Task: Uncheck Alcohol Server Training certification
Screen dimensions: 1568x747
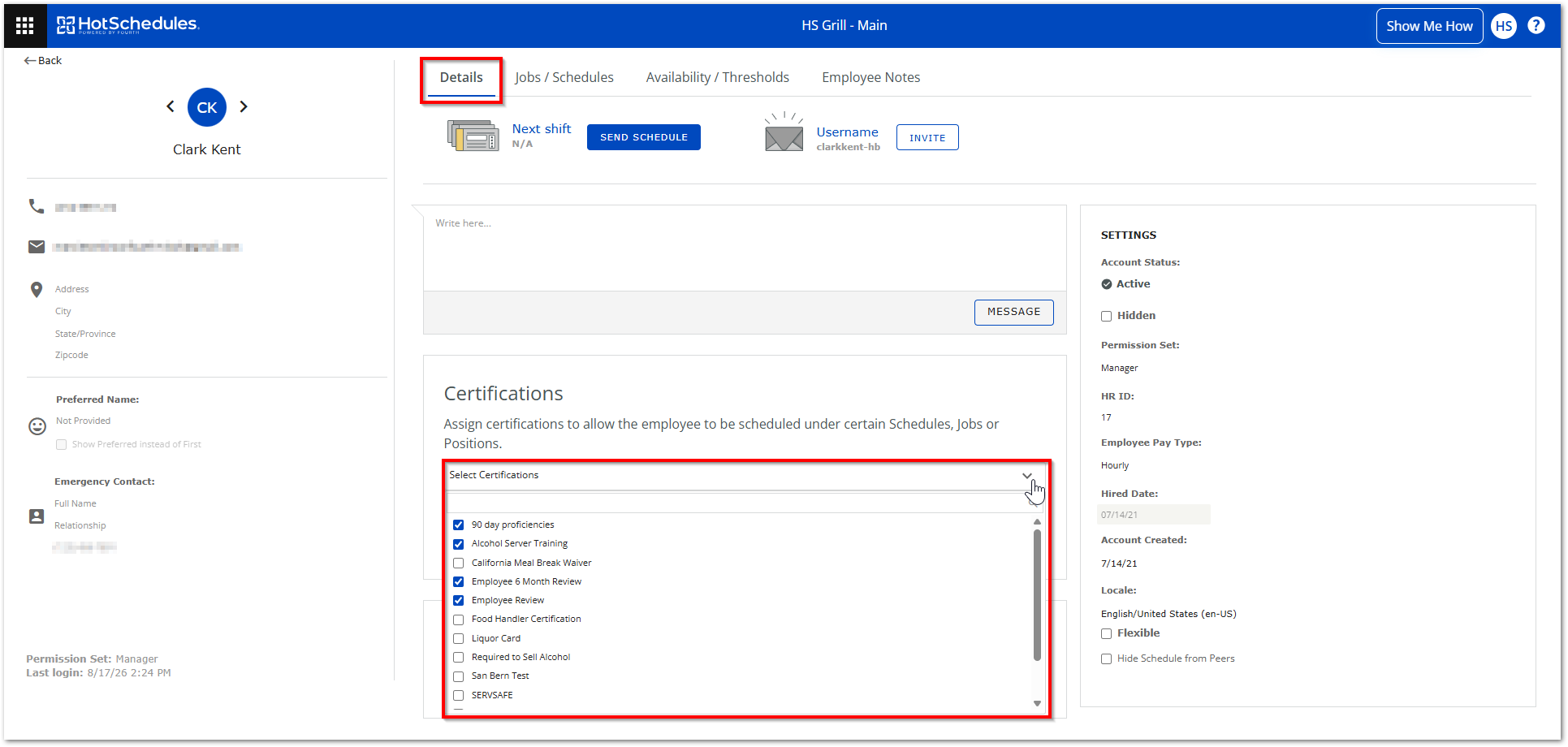Action: [459, 544]
